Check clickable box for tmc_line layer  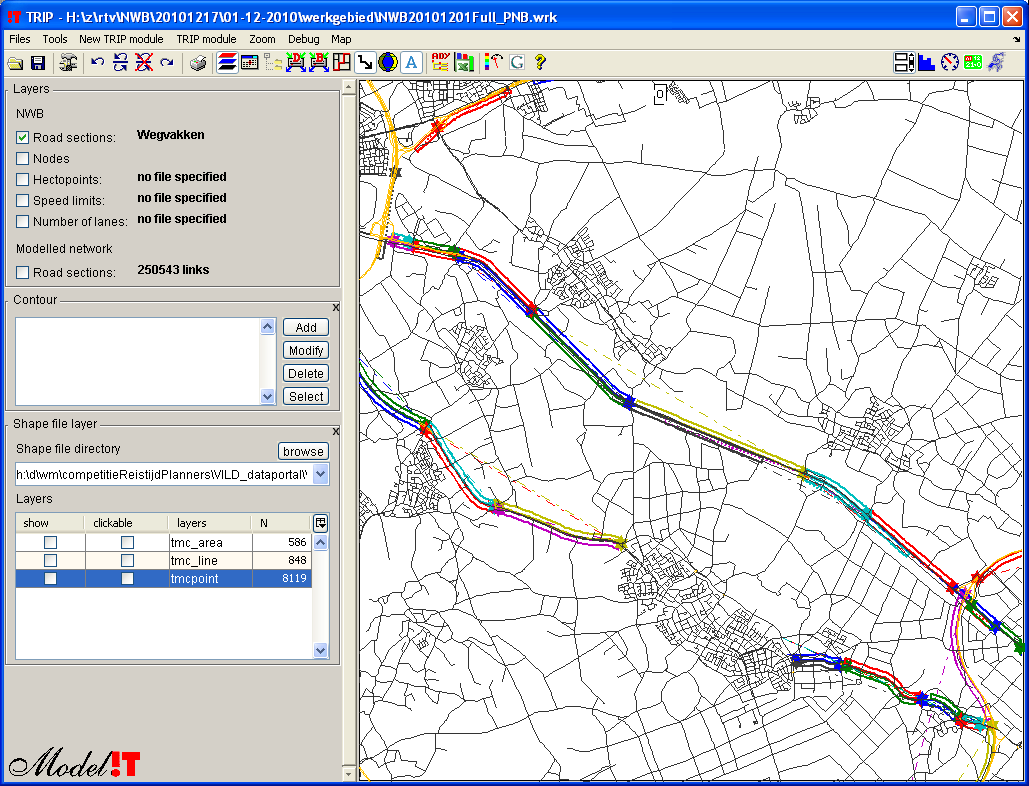pyautogui.click(x=127, y=560)
